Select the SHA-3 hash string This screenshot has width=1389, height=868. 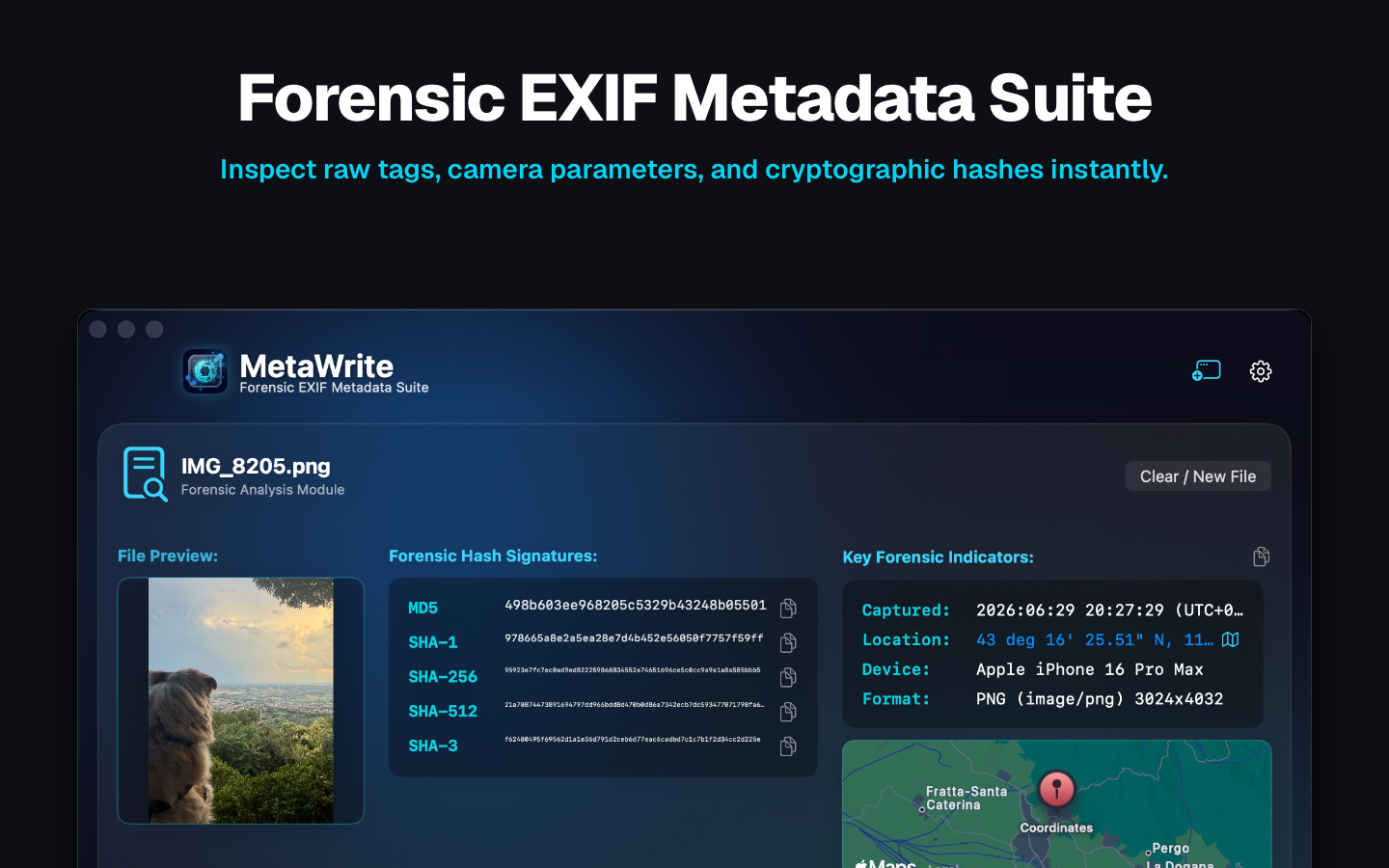point(633,740)
